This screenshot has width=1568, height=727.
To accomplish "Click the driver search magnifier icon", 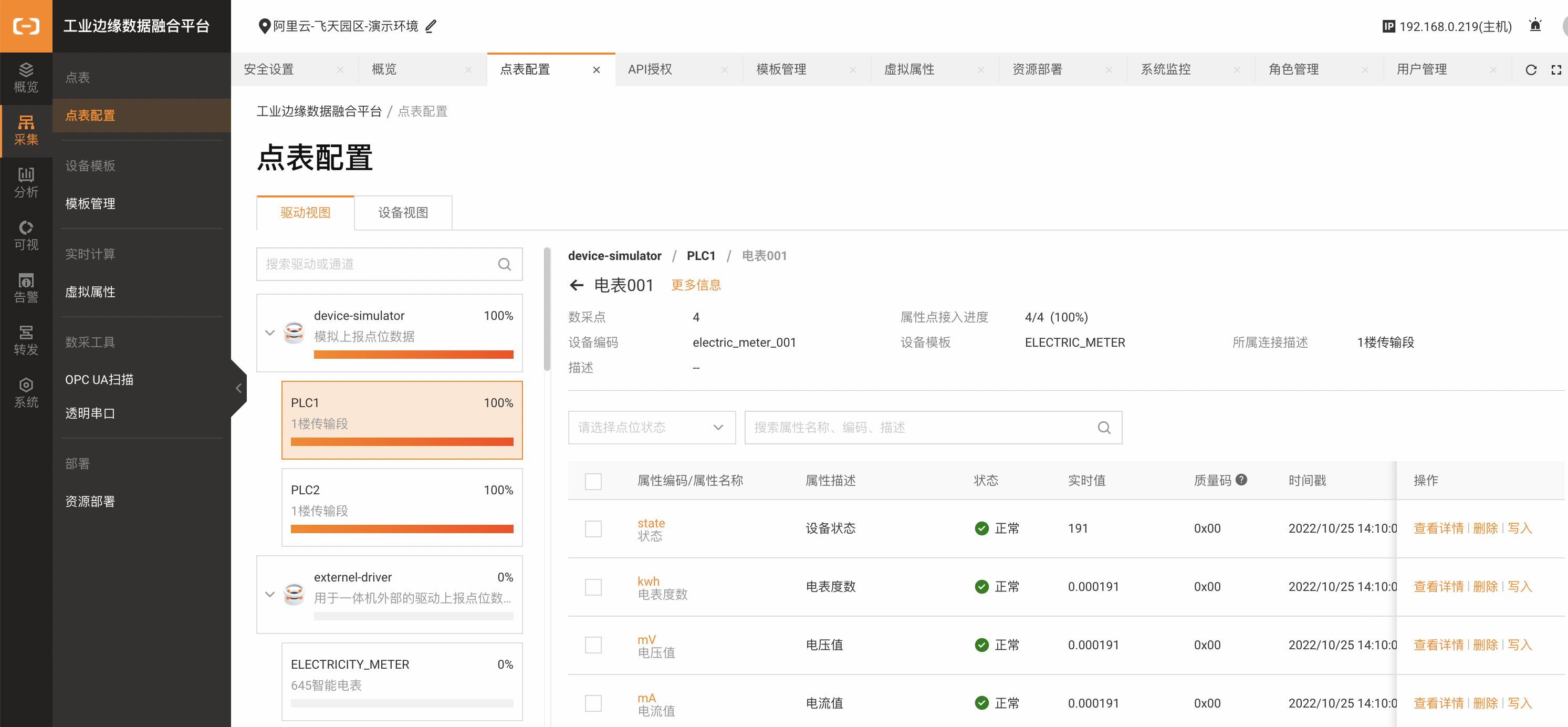I will click(504, 264).
